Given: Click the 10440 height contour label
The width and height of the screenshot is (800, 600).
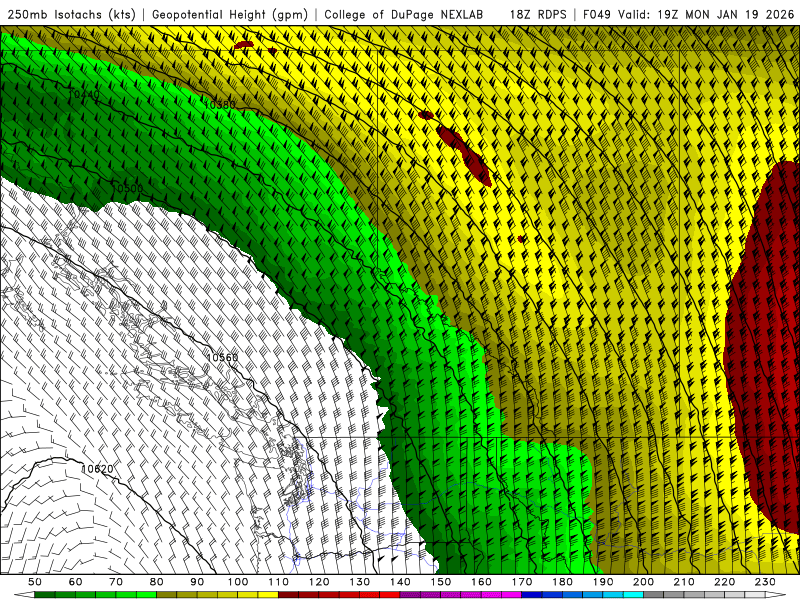Looking at the screenshot, I should tap(84, 94).
